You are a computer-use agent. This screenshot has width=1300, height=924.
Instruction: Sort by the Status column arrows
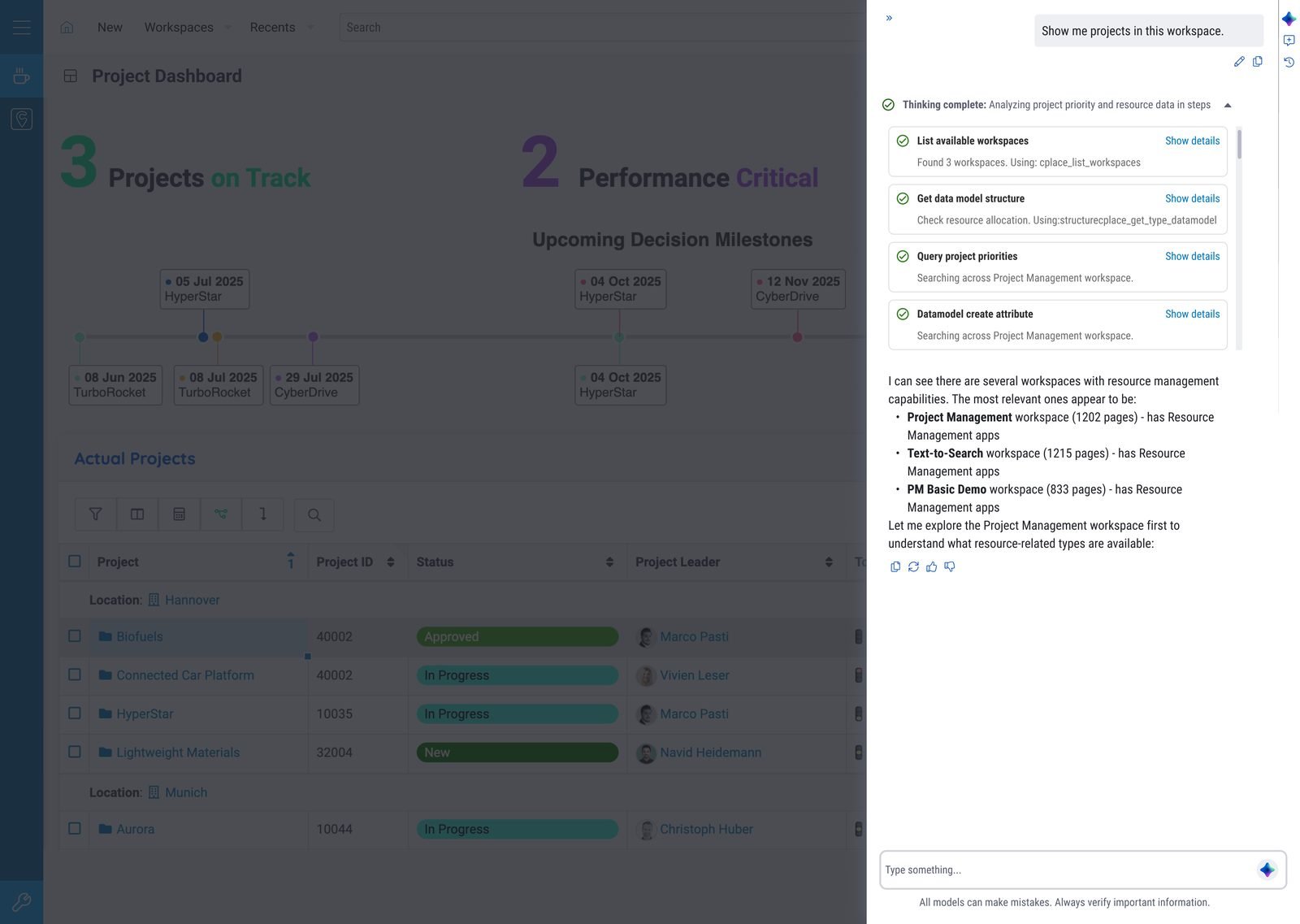609,562
